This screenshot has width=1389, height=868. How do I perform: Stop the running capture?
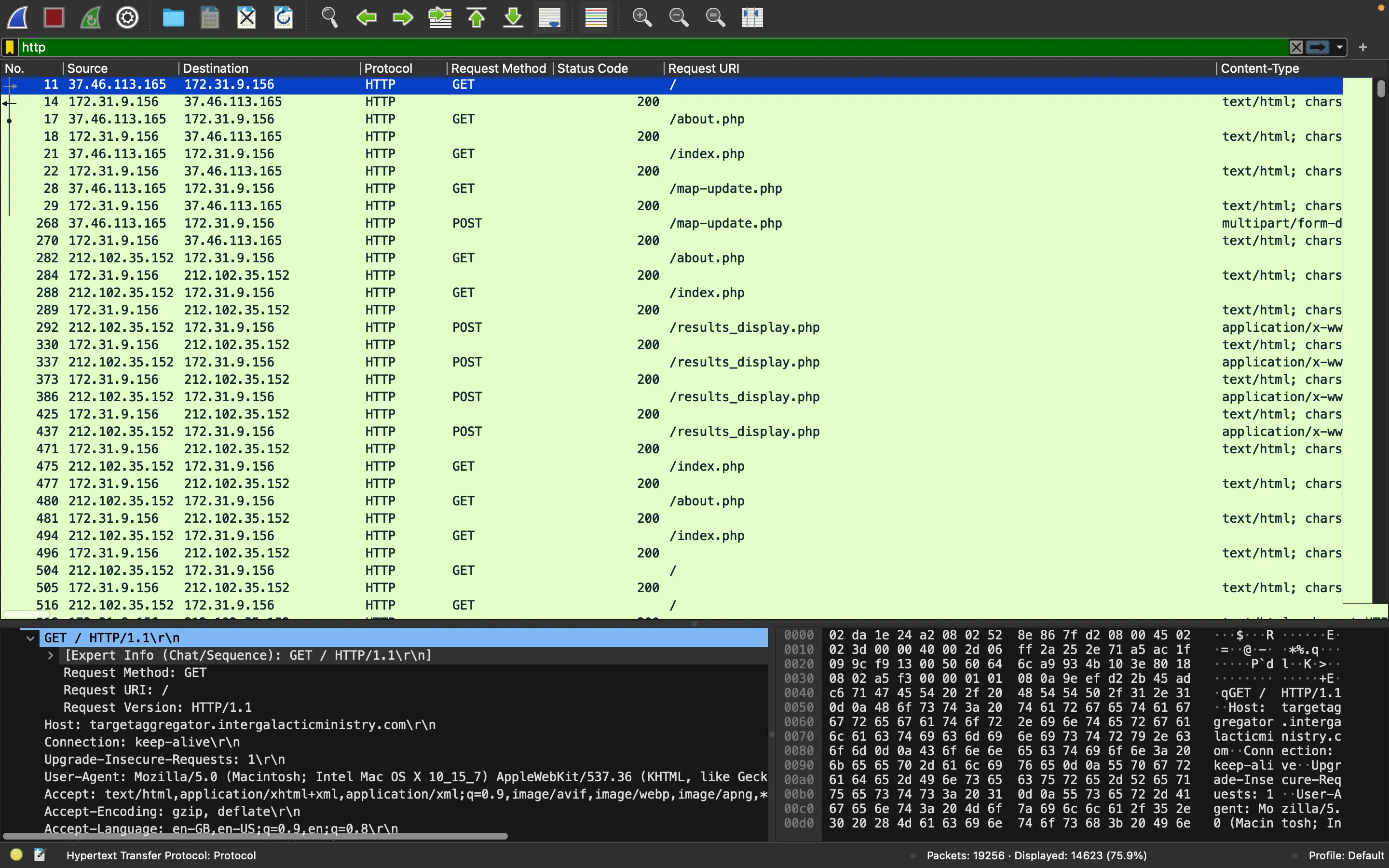click(54, 17)
